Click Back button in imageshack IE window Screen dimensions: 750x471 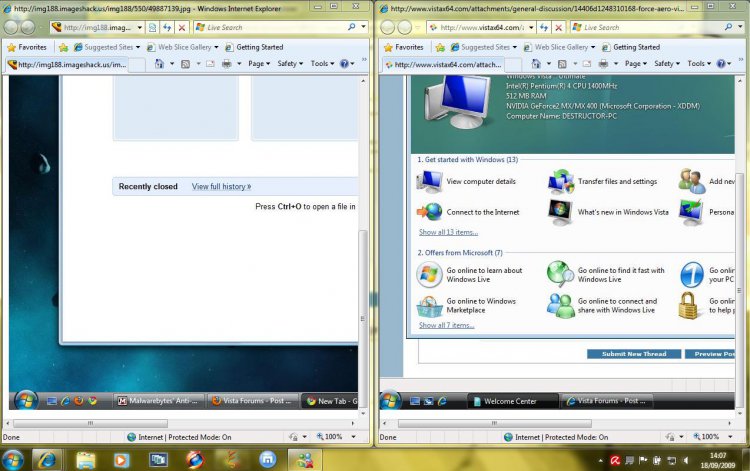point(11,27)
